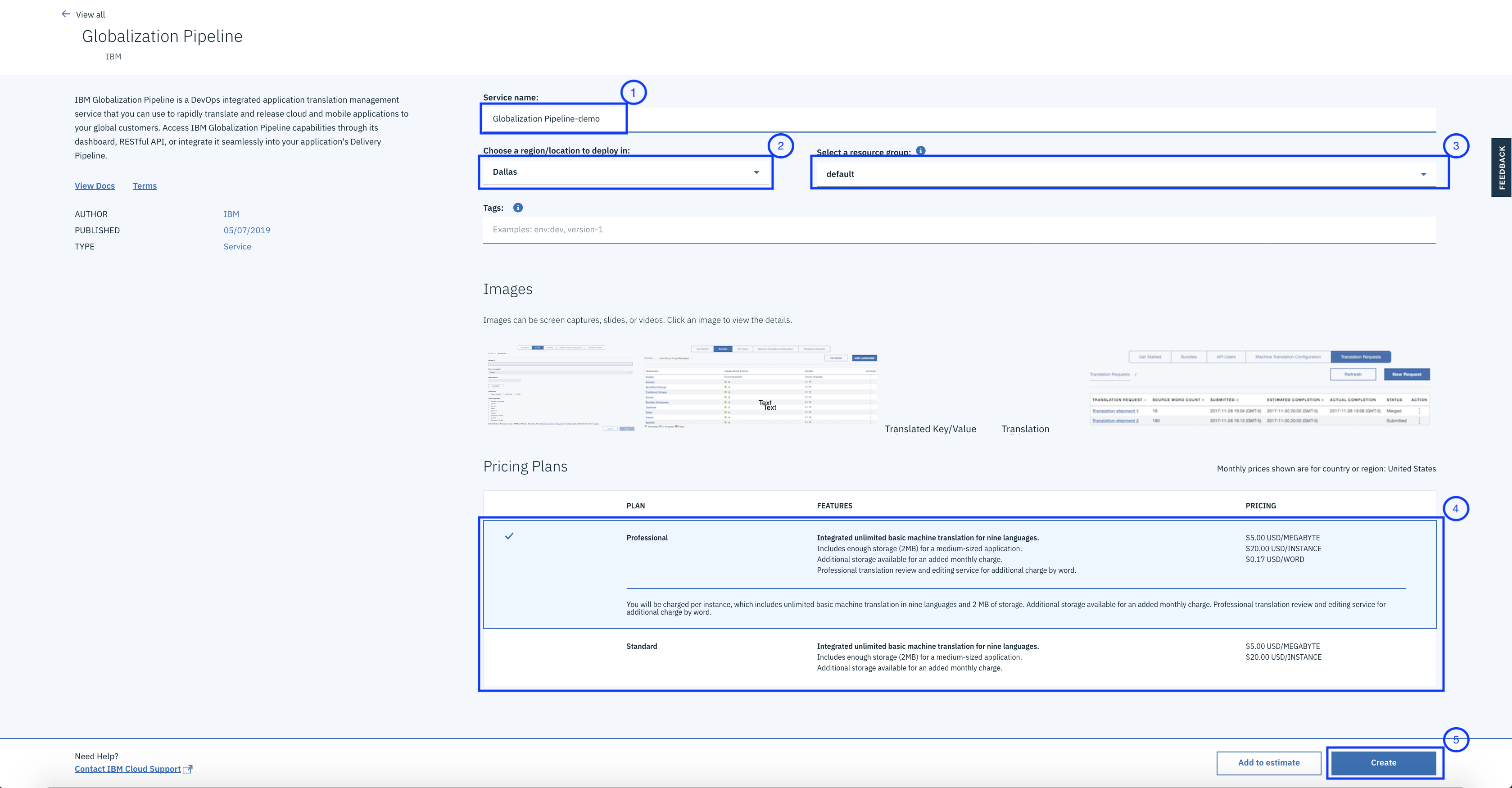
Task: Open the language translation status thumbnail
Action: pyautogui.click(x=760, y=388)
